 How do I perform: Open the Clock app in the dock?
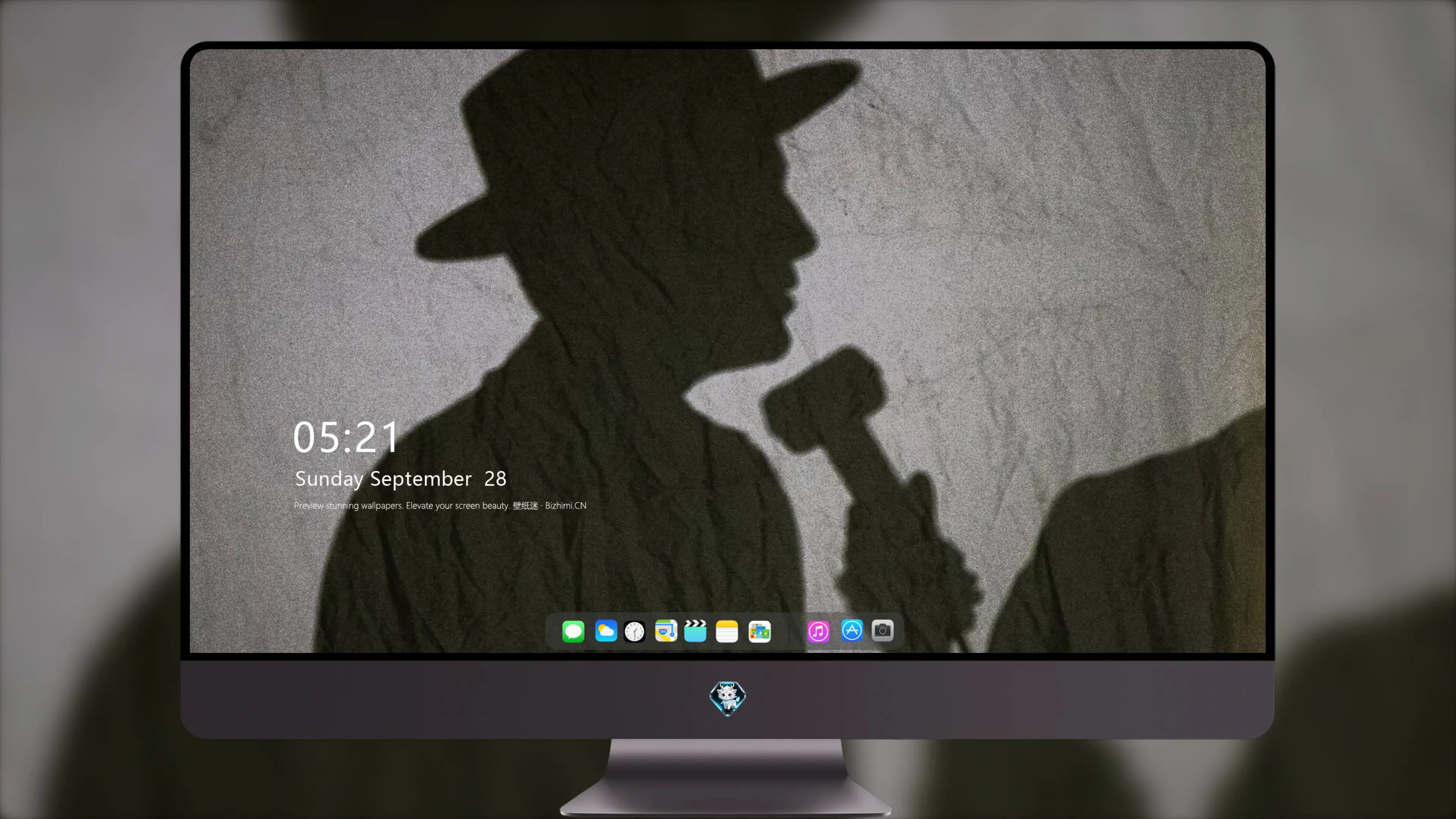[634, 631]
